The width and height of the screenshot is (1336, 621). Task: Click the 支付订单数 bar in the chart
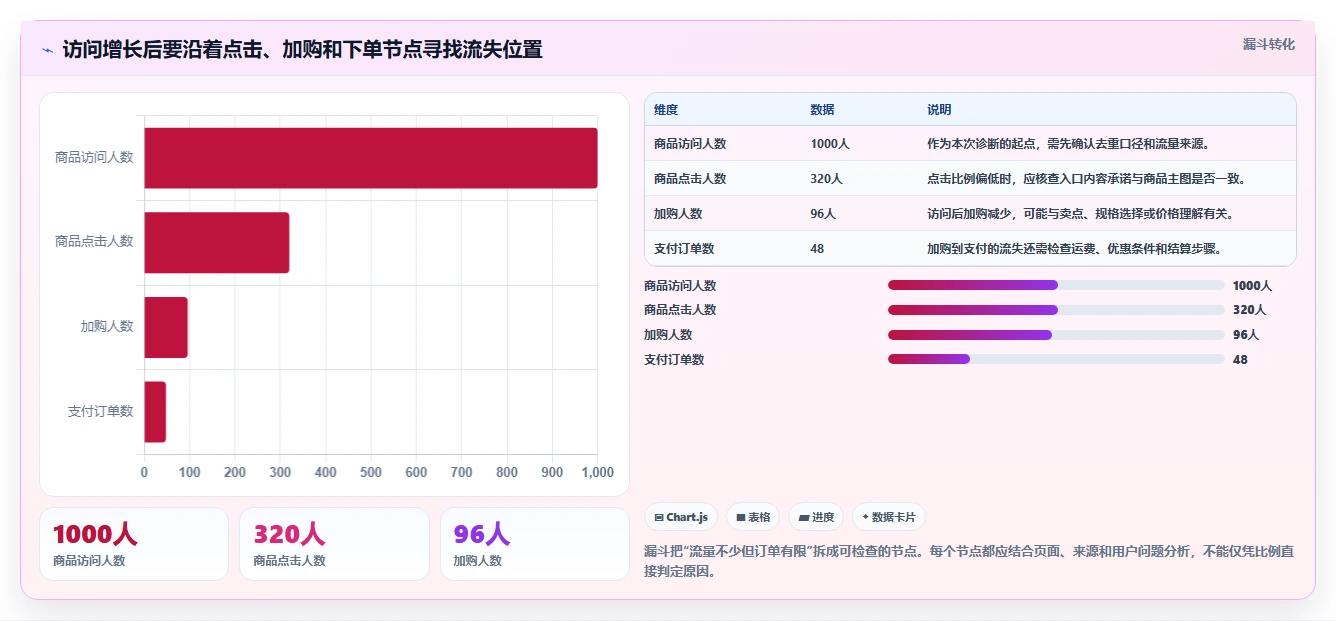click(x=155, y=411)
